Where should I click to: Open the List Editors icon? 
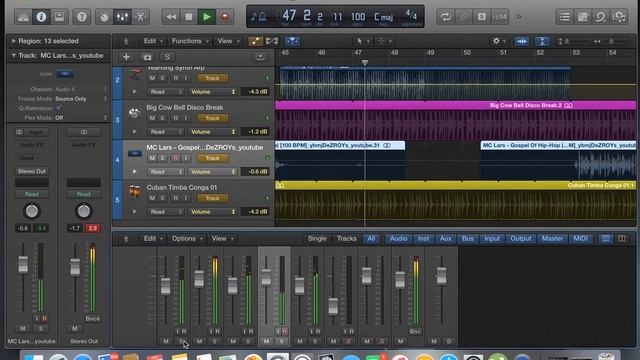(565, 17)
